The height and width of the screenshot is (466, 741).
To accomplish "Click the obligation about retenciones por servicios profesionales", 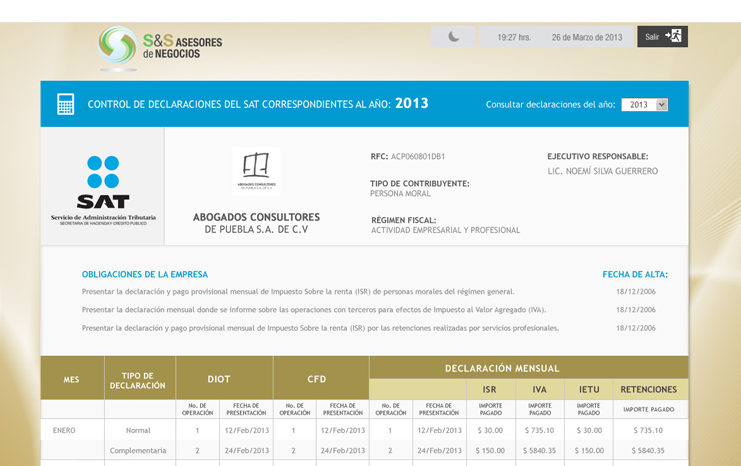I will pos(320,328).
